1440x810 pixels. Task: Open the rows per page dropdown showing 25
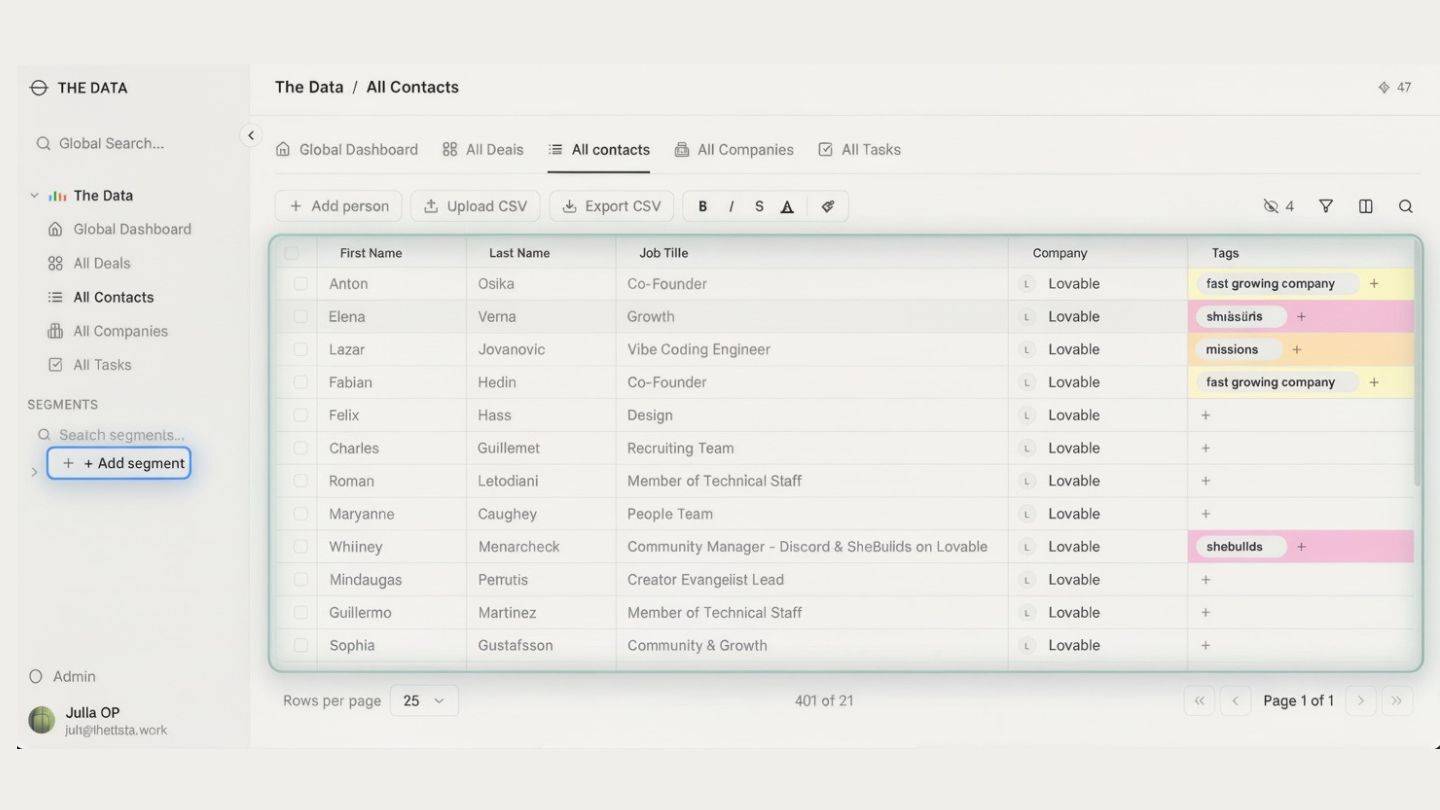[x=423, y=700]
